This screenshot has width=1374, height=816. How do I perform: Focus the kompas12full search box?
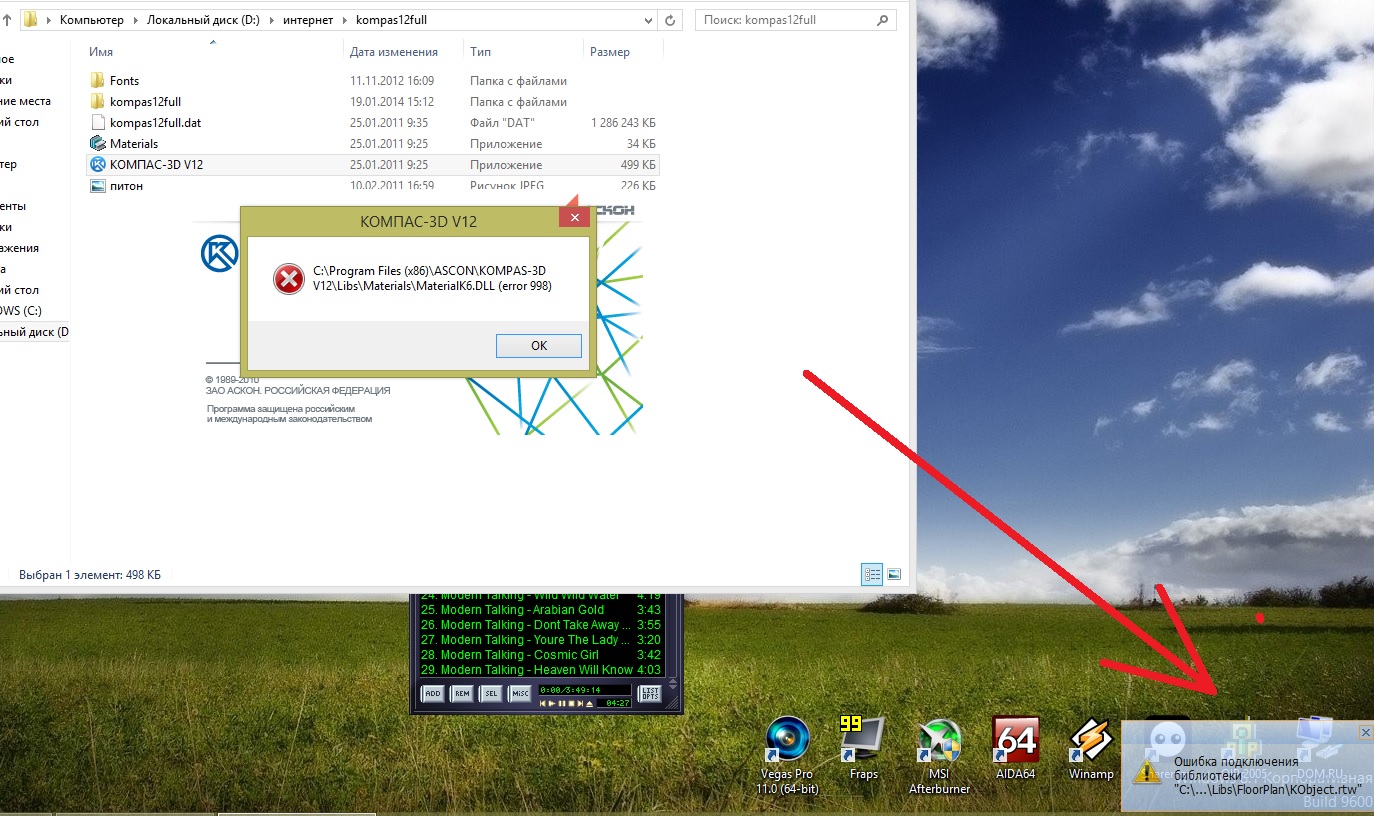[785, 19]
